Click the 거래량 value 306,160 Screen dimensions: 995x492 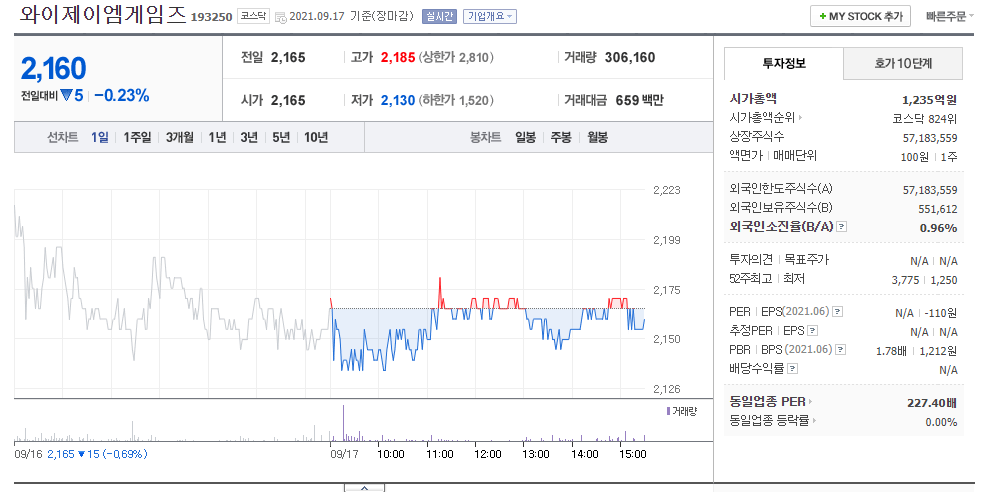630,57
